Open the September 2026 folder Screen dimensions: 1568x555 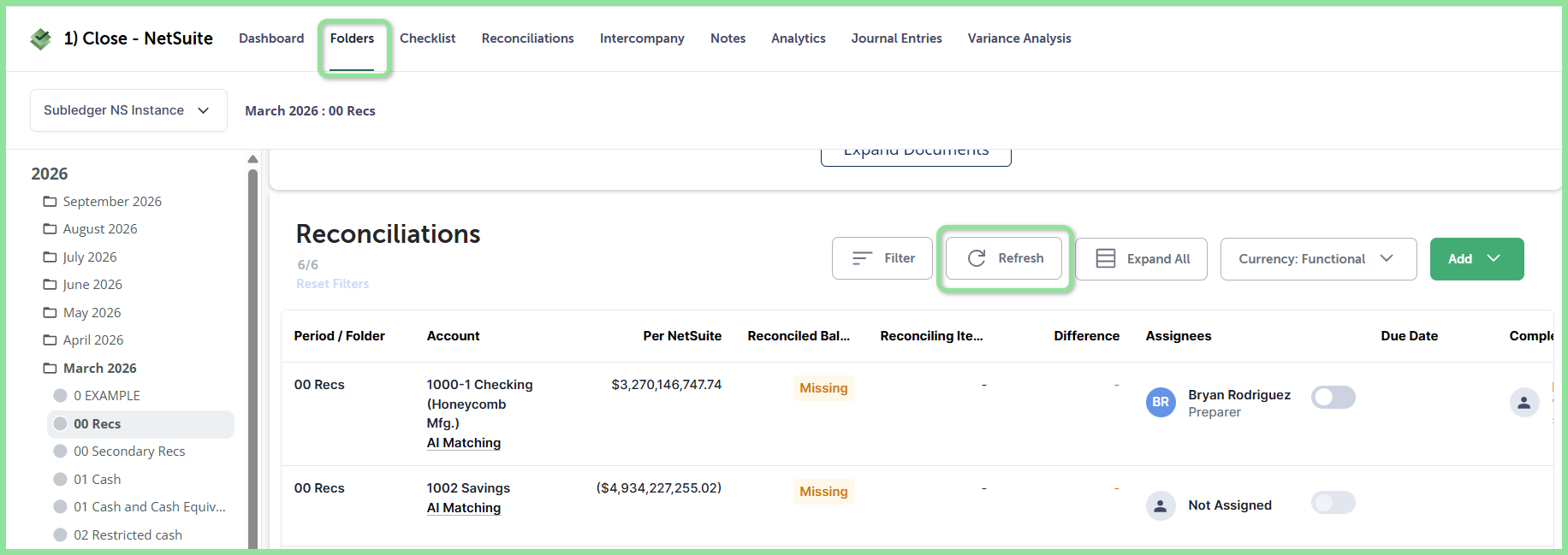pos(112,202)
